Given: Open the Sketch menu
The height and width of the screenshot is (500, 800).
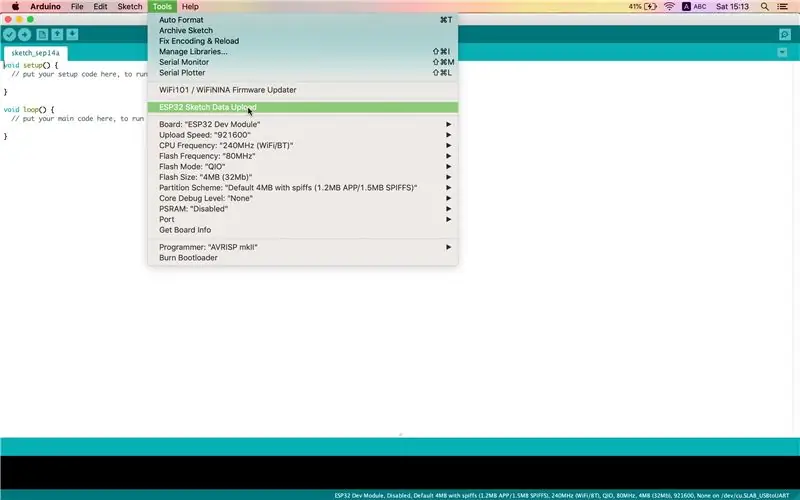Looking at the screenshot, I should [x=130, y=7].
